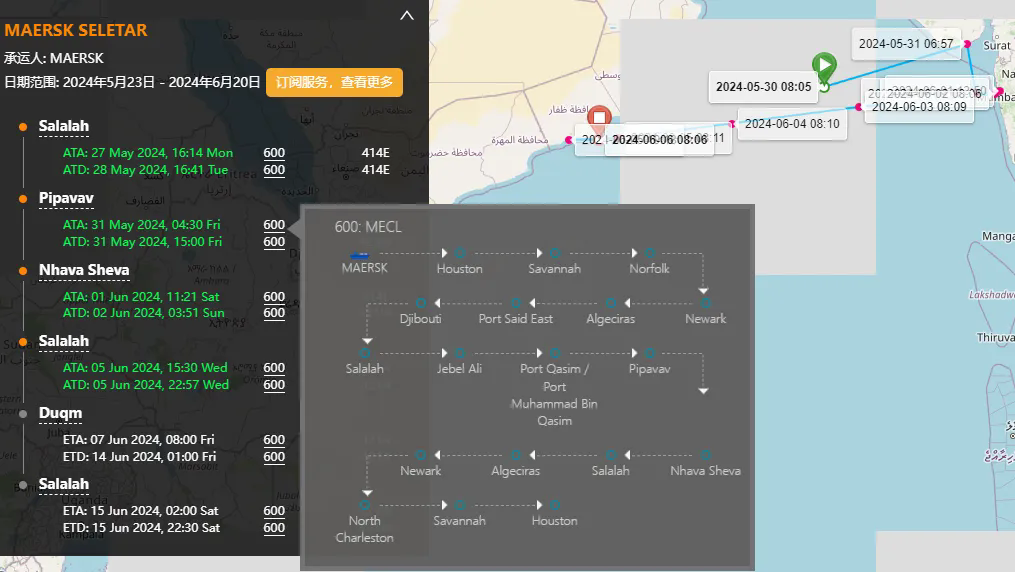The image size is (1015, 572).
Task: Collapse the vessel panel with the up chevron
Action: tap(407, 16)
